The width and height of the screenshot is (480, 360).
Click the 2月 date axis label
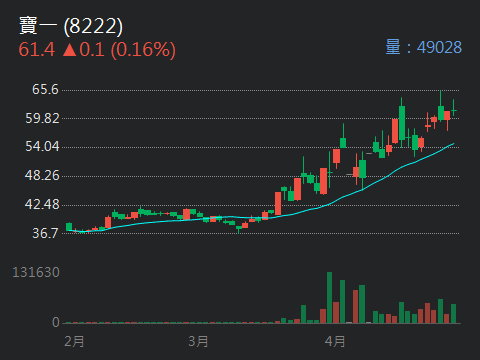(74, 342)
